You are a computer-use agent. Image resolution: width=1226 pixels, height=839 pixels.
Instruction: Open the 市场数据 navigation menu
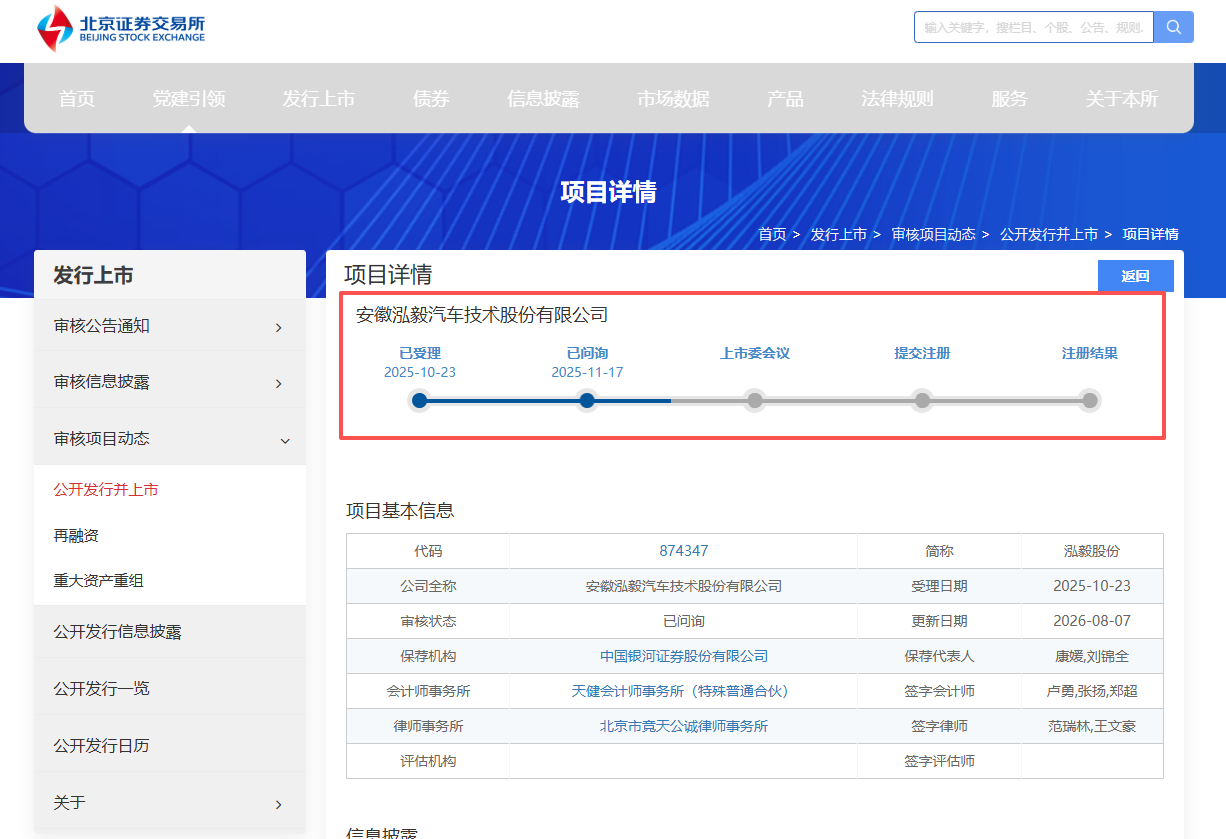(x=673, y=98)
